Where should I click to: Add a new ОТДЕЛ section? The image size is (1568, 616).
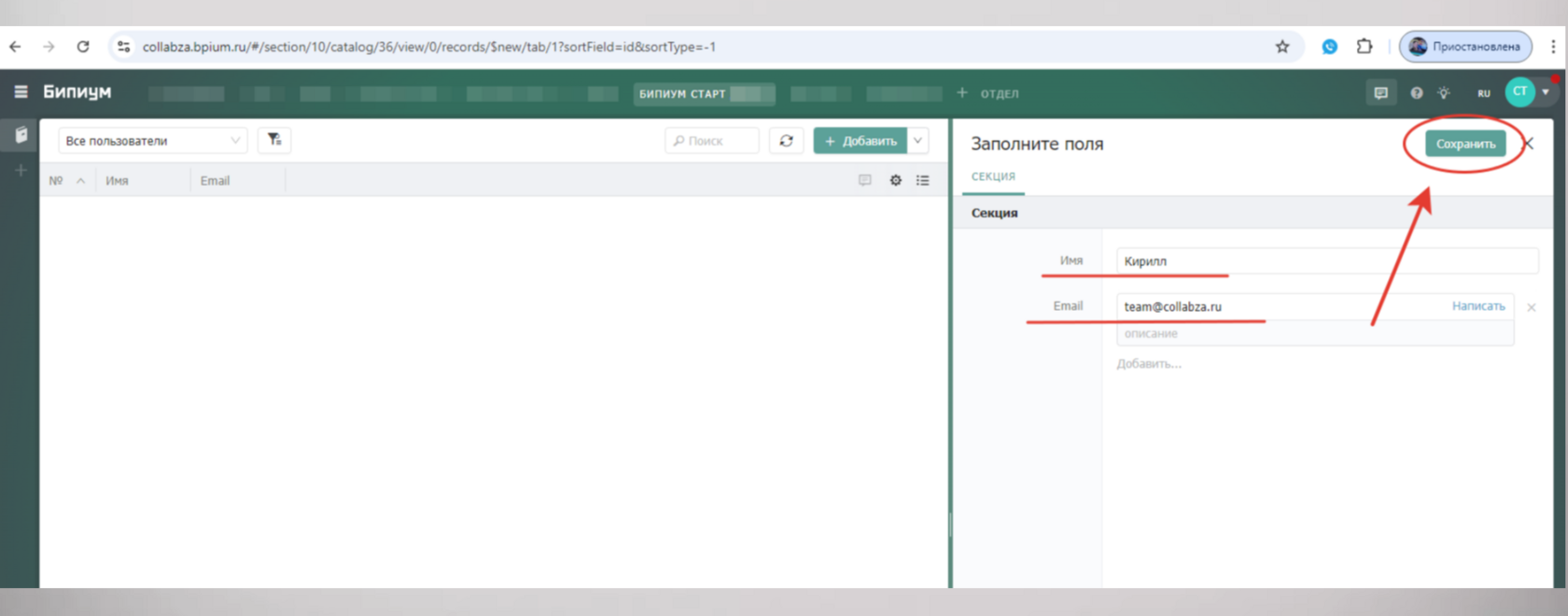pyautogui.click(x=987, y=93)
